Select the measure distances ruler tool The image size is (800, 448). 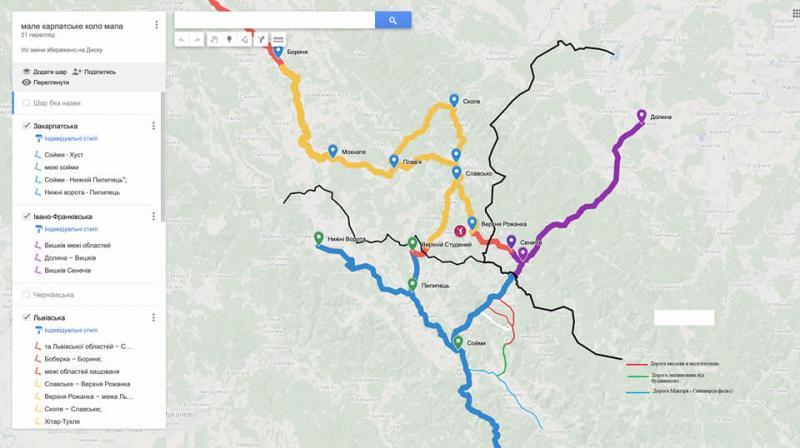[278, 40]
